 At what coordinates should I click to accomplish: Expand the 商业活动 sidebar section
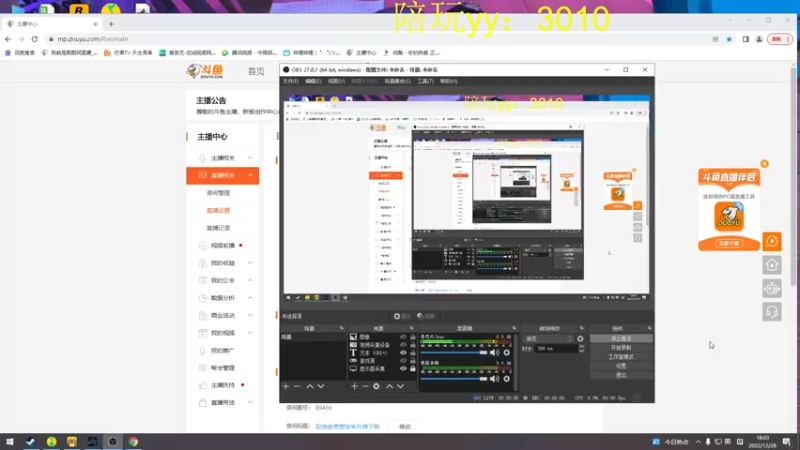(250, 315)
